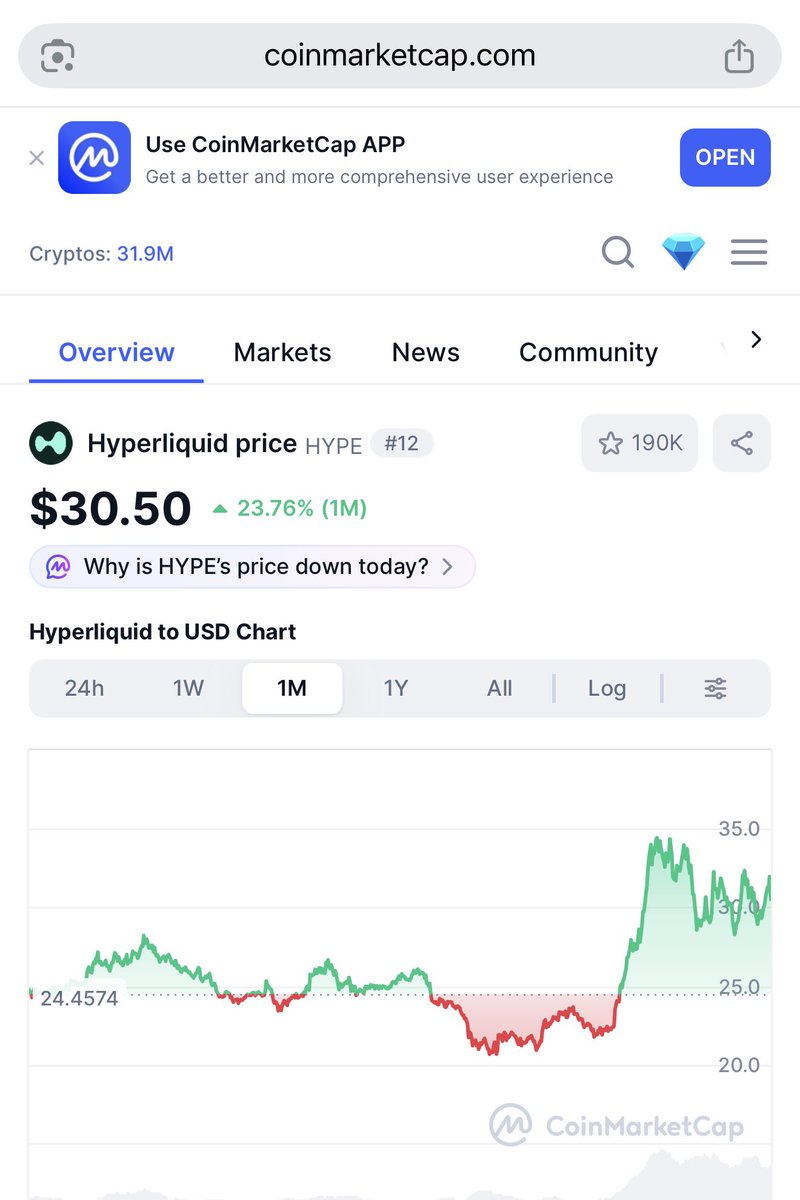
Task: Go to the Community tab
Action: pos(588,352)
